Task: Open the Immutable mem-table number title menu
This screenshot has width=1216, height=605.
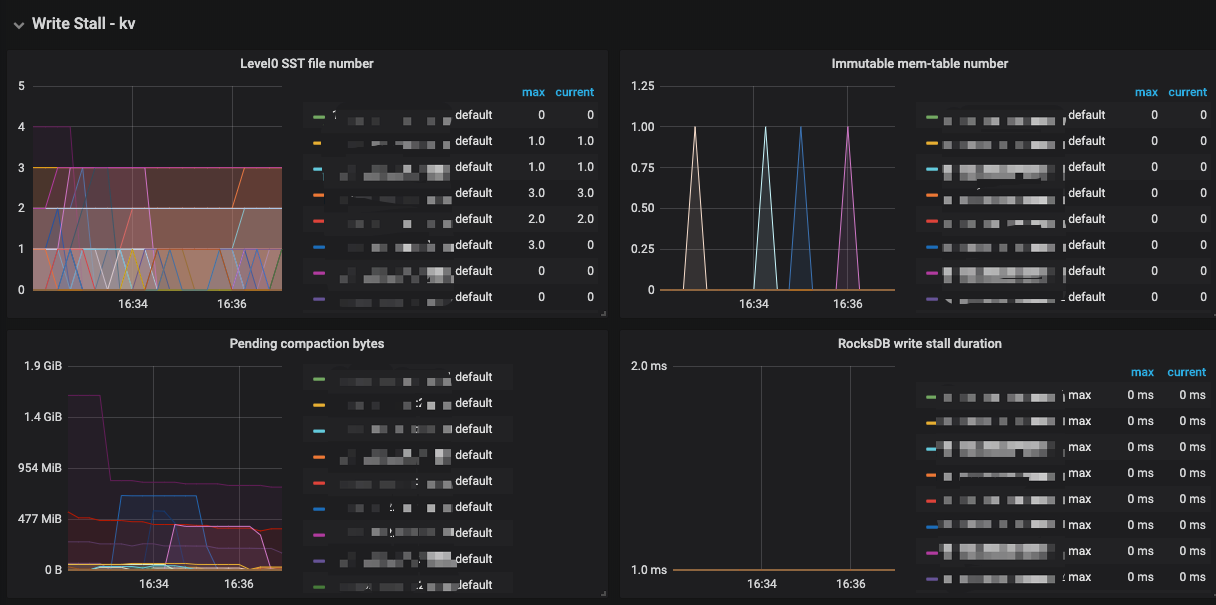Action: click(x=919, y=63)
